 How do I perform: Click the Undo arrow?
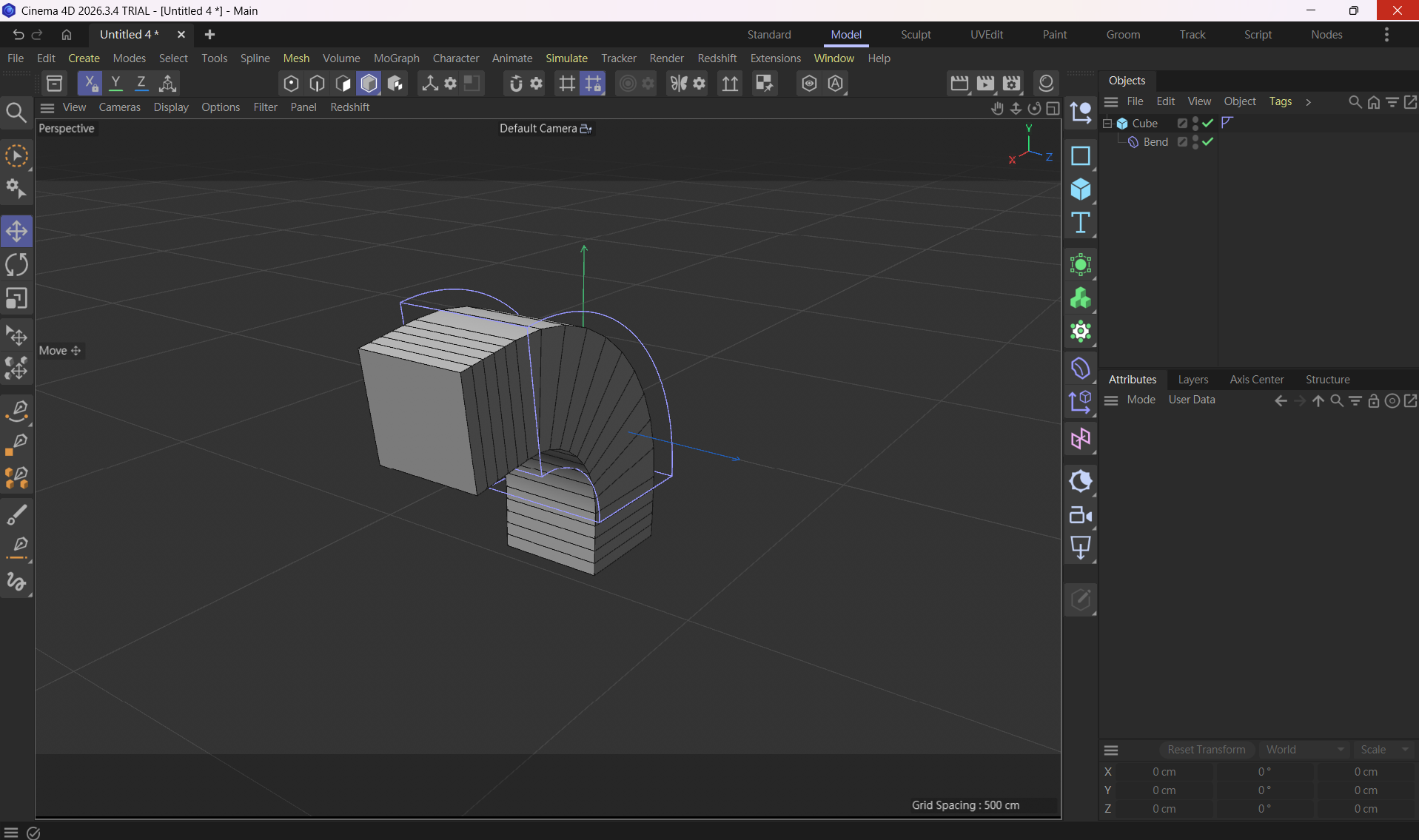click(18, 35)
